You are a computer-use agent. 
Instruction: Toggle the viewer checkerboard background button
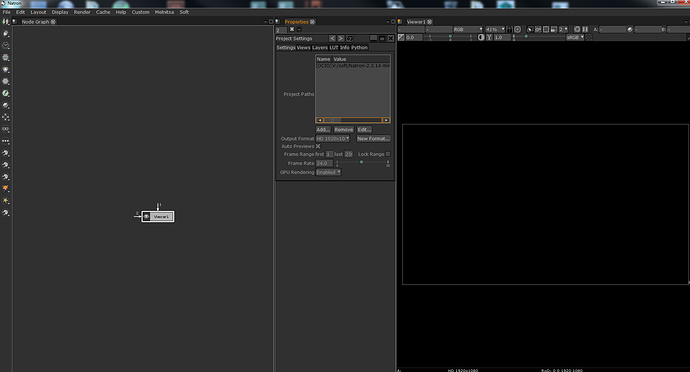click(589, 37)
